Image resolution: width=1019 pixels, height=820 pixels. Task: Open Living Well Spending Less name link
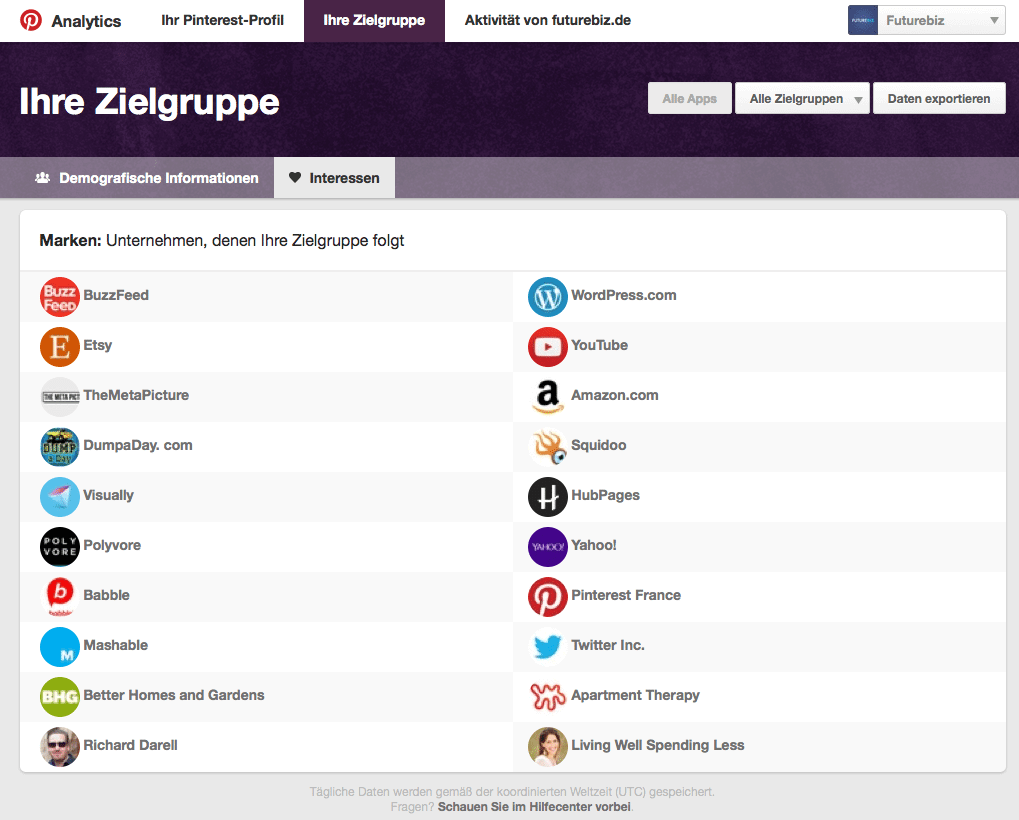[658, 746]
